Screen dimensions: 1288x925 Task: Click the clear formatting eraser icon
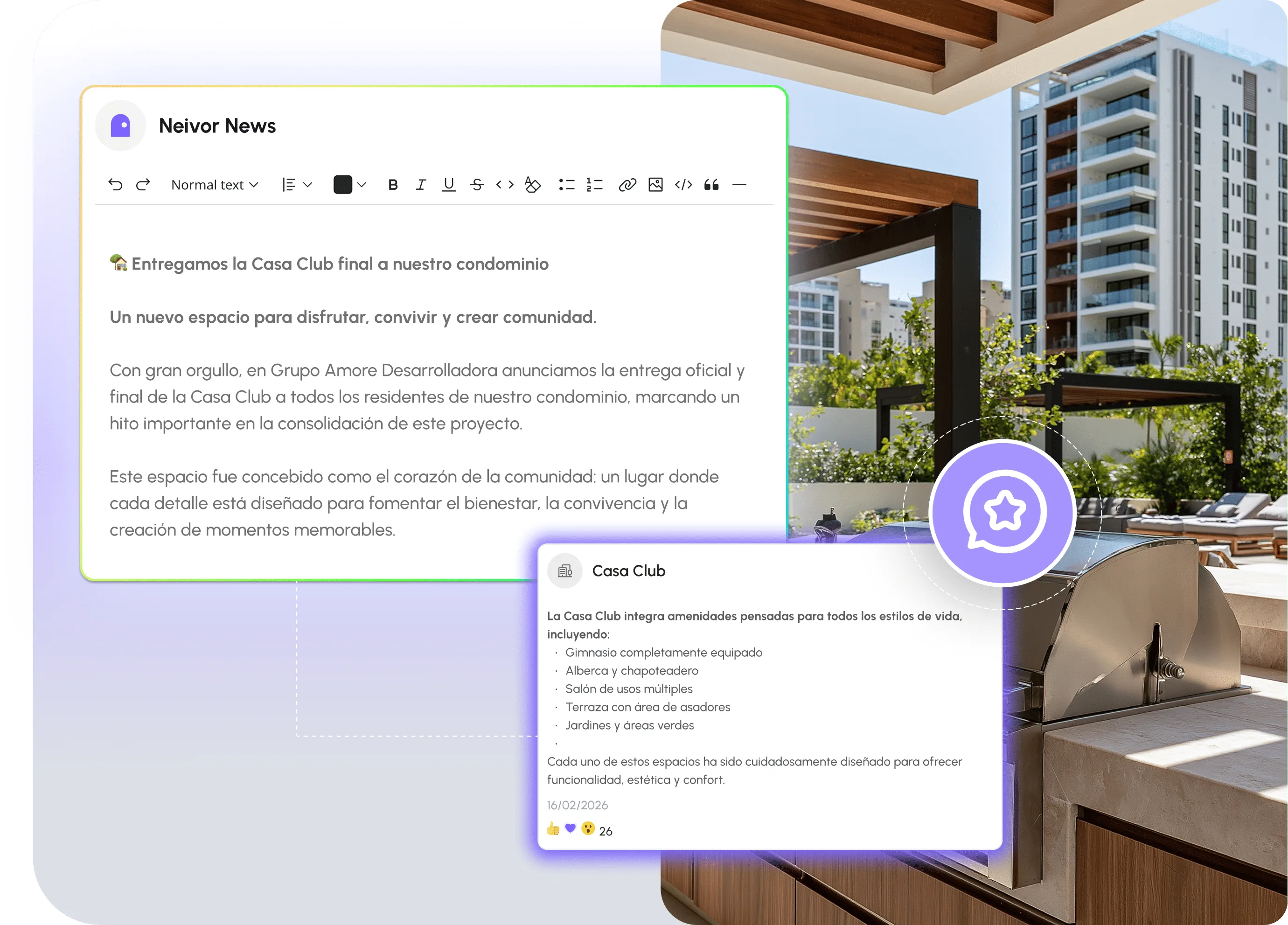533,185
